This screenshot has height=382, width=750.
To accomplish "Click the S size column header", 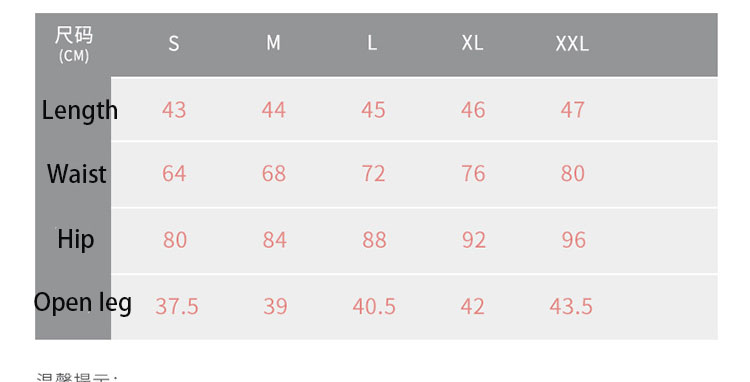I will point(174,44).
